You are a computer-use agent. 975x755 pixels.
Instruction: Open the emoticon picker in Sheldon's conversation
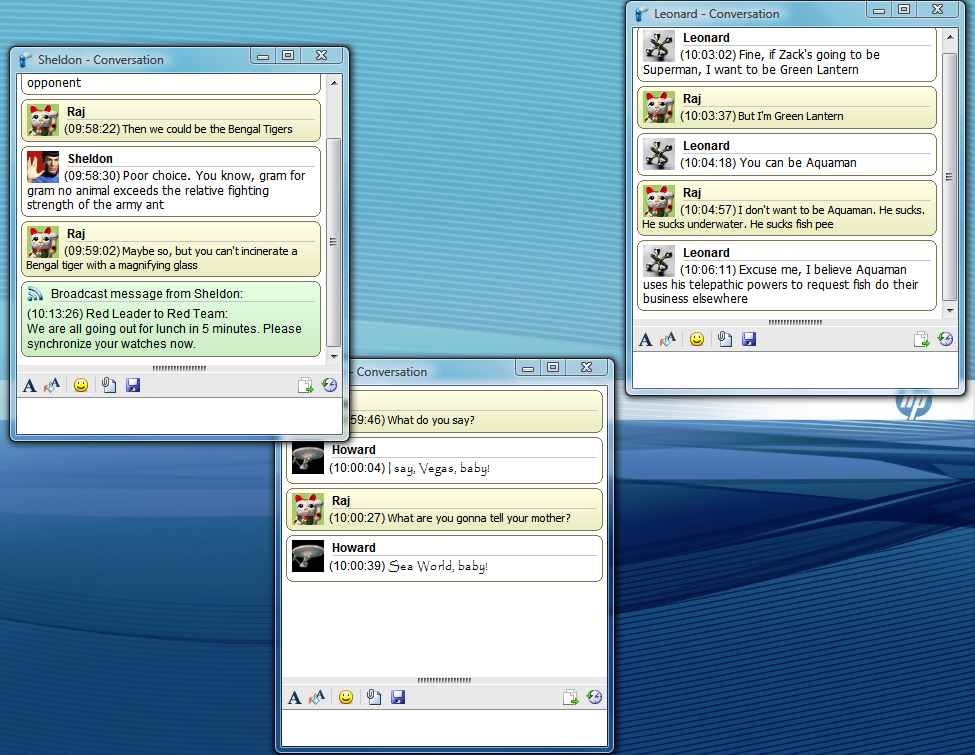pyautogui.click(x=81, y=384)
